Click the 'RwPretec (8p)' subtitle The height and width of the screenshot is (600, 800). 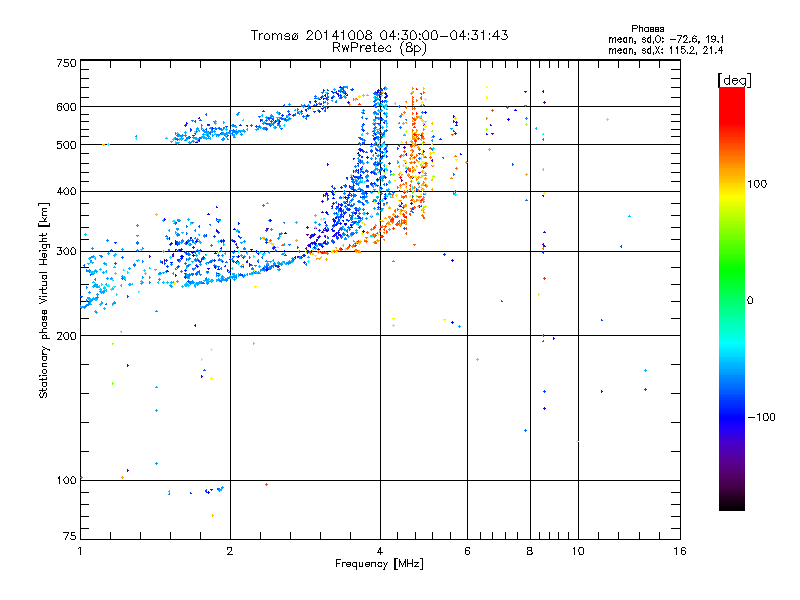(x=379, y=48)
